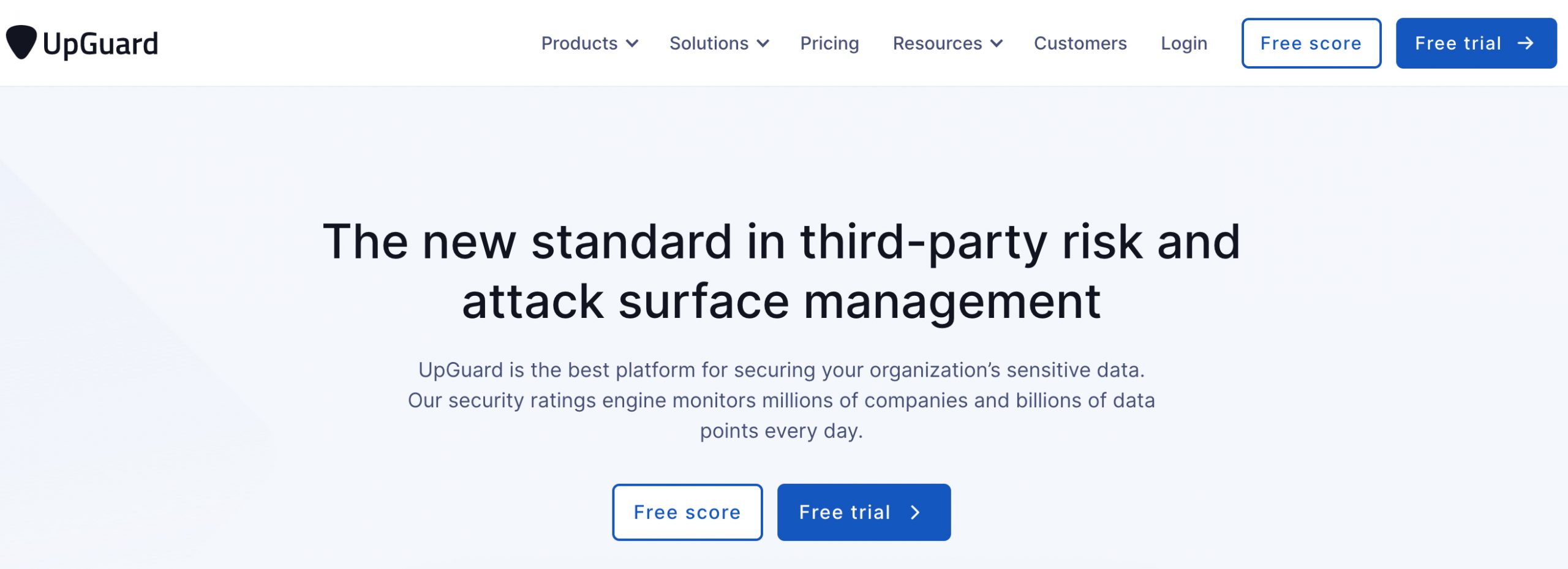1568x569 pixels.
Task: Expand the chevron next to Products
Action: click(x=632, y=43)
